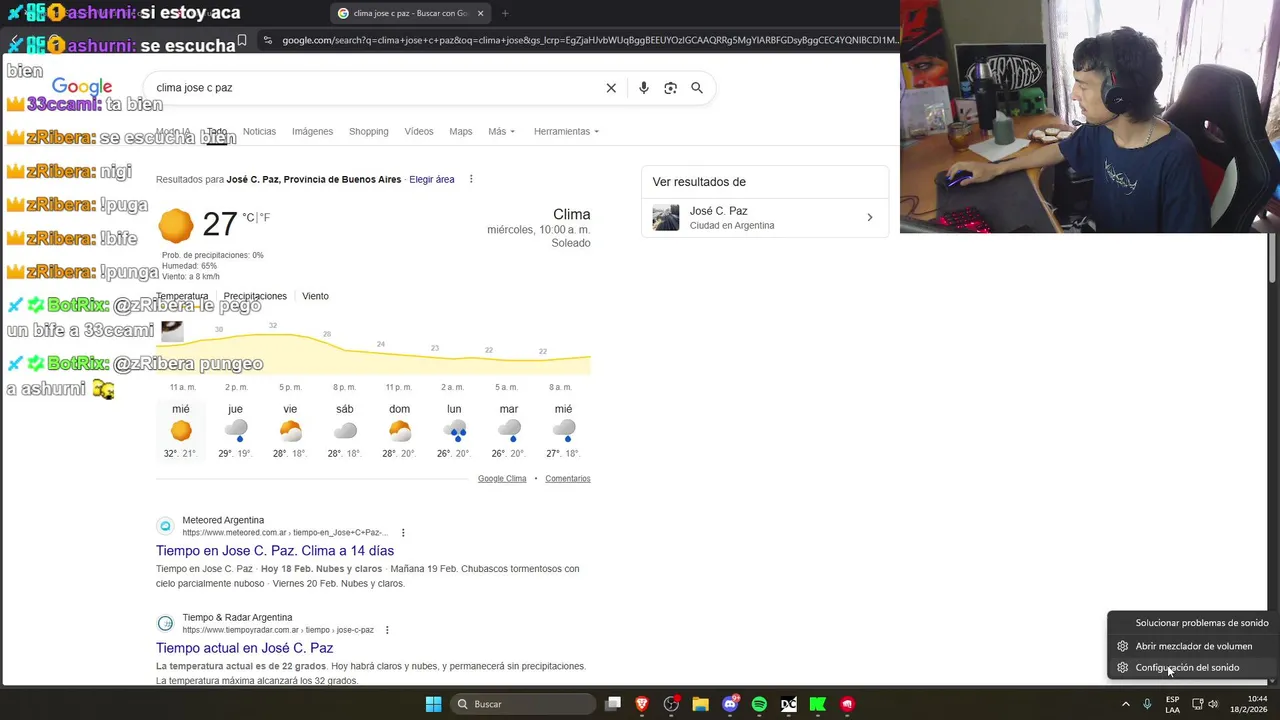Choose Configuración del sonido
Image resolution: width=1280 pixels, height=720 pixels.
[x=1191, y=668]
